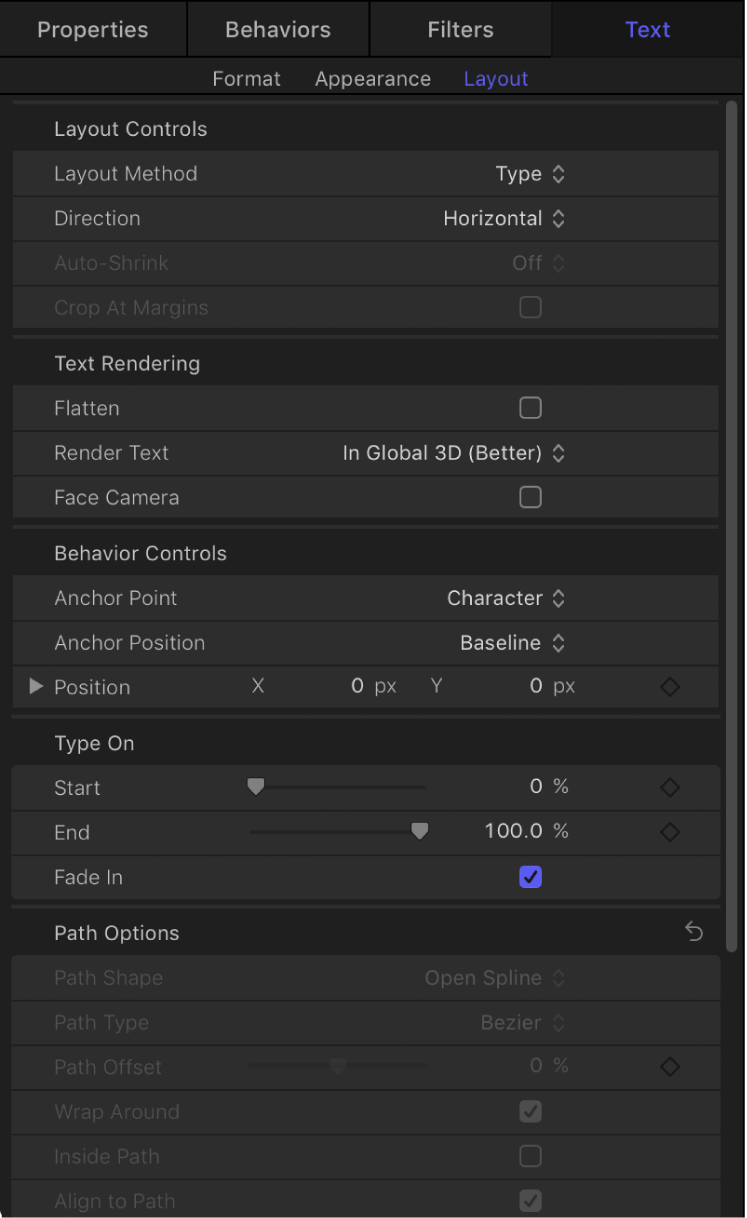The width and height of the screenshot is (747, 1218).
Task: Open the Appearance pane
Action: pyautogui.click(x=372, y=79)
